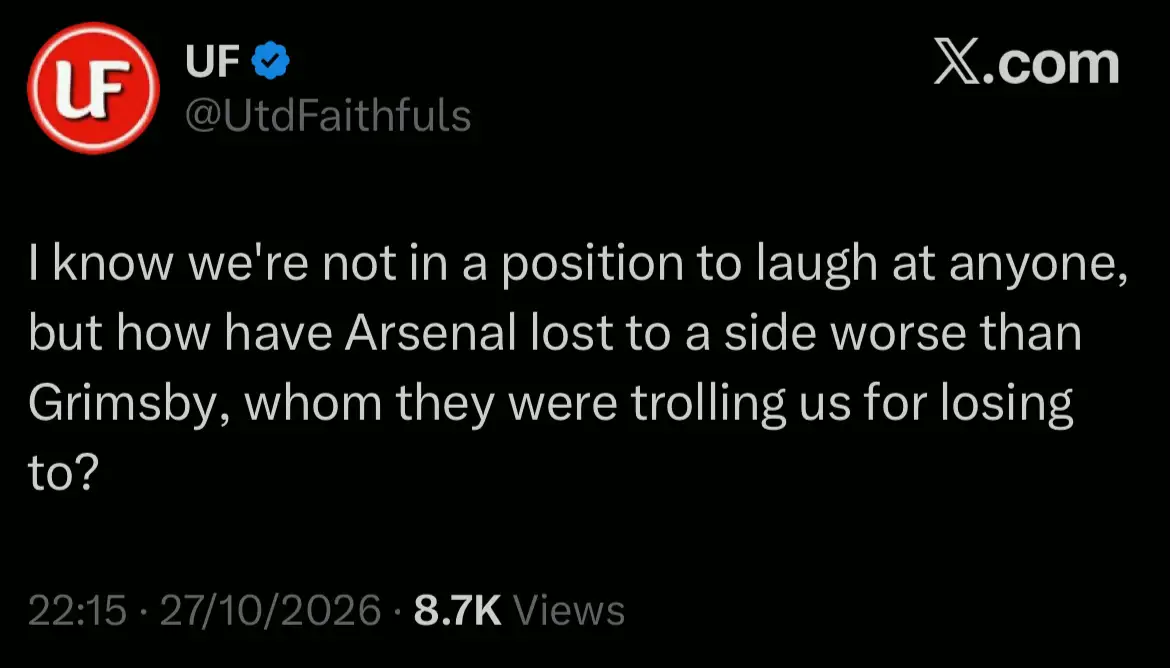This screenshot has height=668, width=1170.
Task: Click the blue verified checkmark badge
Action: [271, 61]
